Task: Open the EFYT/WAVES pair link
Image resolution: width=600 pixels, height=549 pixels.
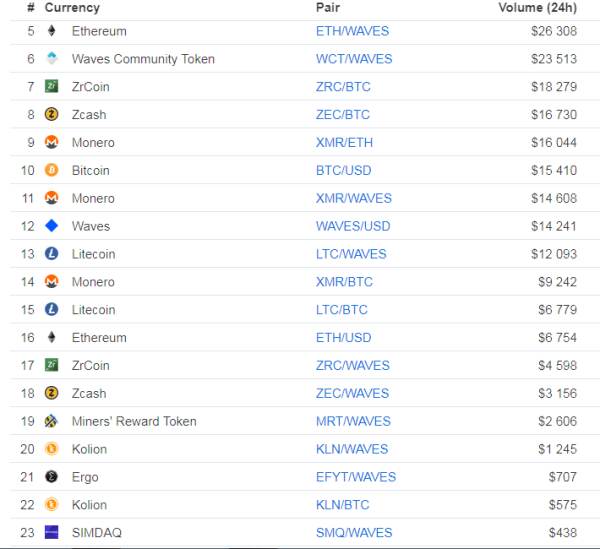Action: pos(355,477)
